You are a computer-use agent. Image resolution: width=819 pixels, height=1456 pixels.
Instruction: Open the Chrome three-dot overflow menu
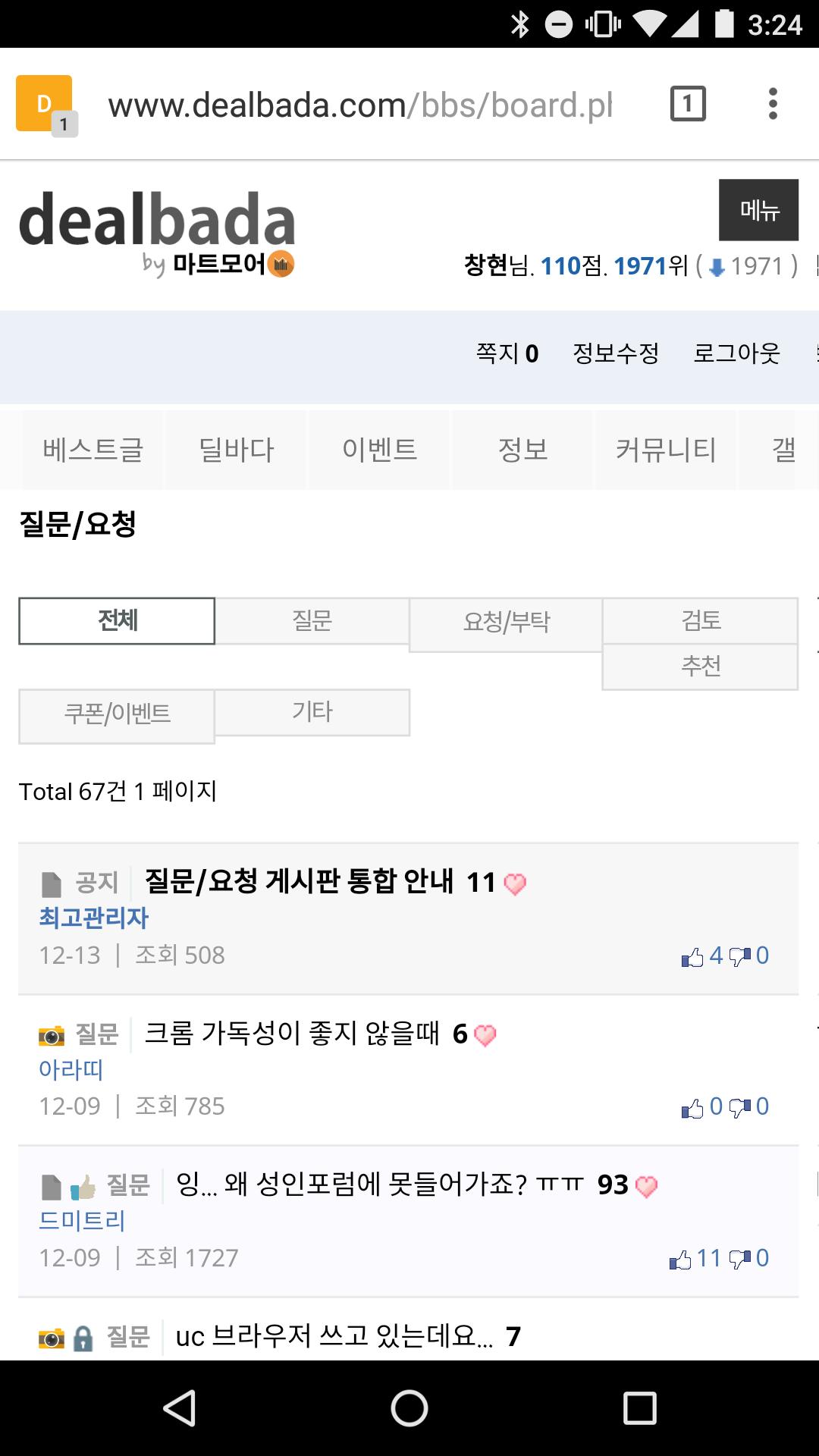[x=773, y=104]
